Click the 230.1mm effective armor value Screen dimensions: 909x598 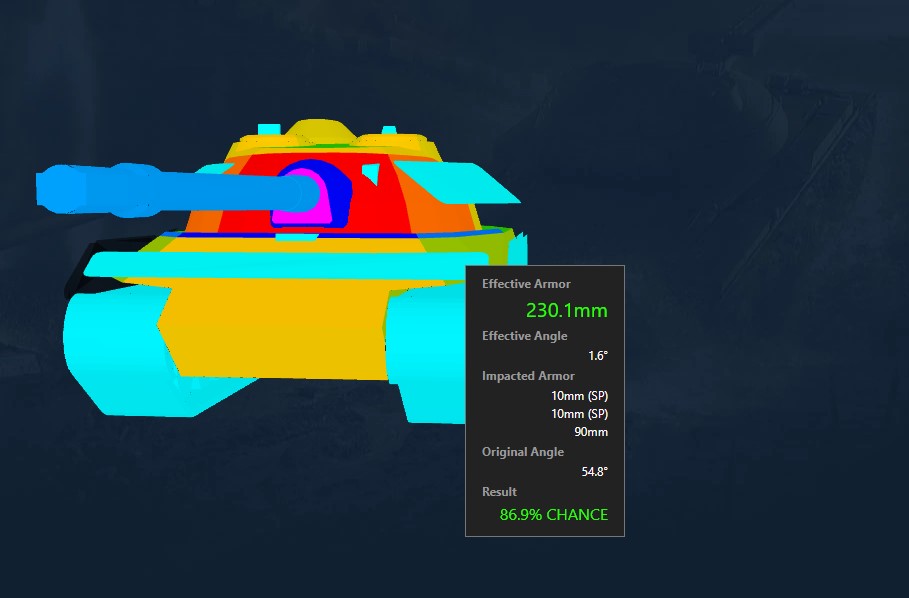[566, 311]
